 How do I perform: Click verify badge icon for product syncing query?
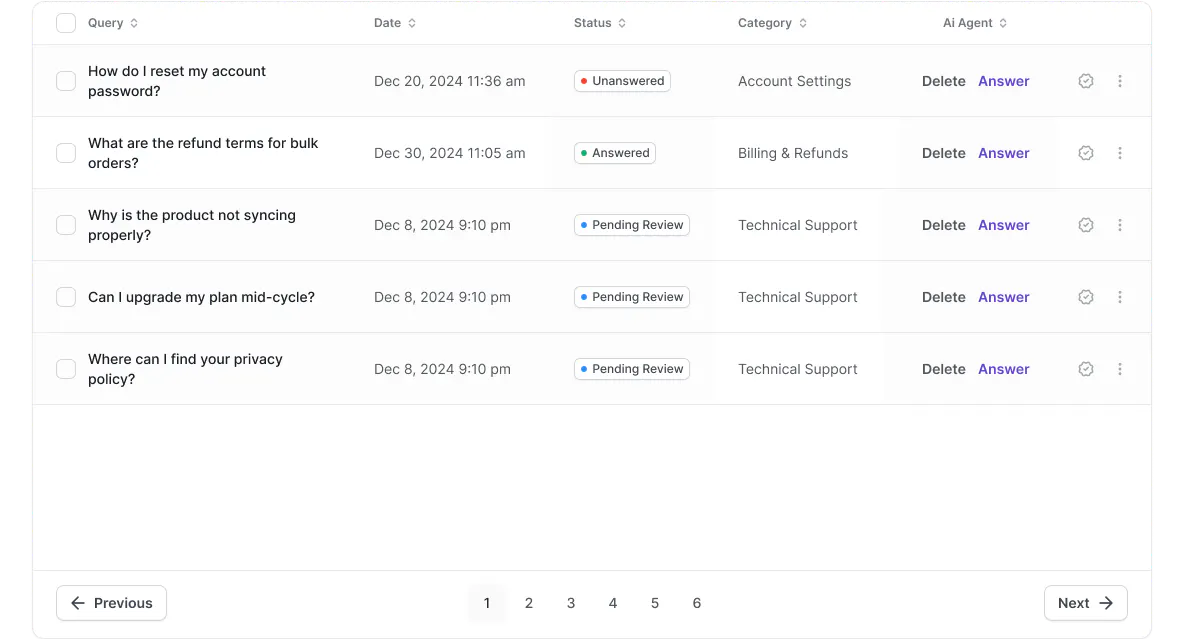1085,225
